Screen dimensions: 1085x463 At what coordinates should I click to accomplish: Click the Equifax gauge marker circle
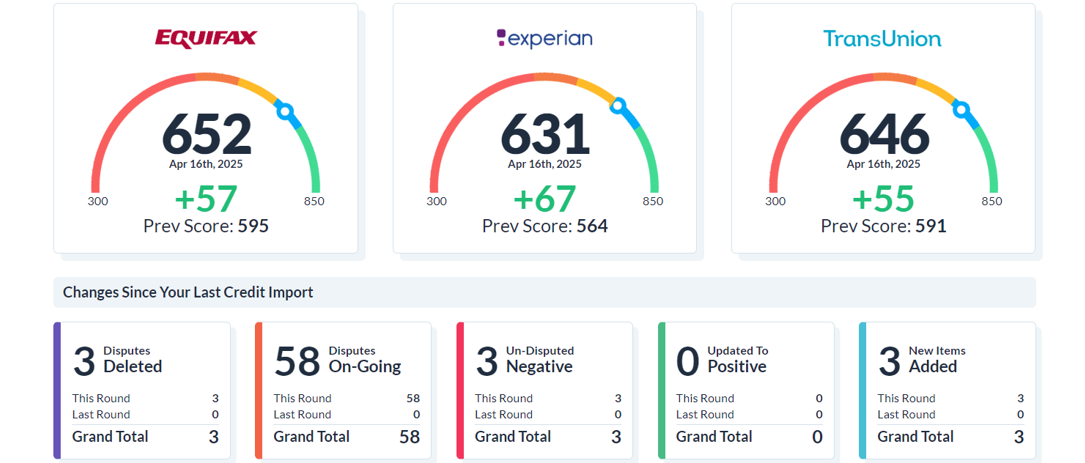pyautogui.click(x=284, y=109)
